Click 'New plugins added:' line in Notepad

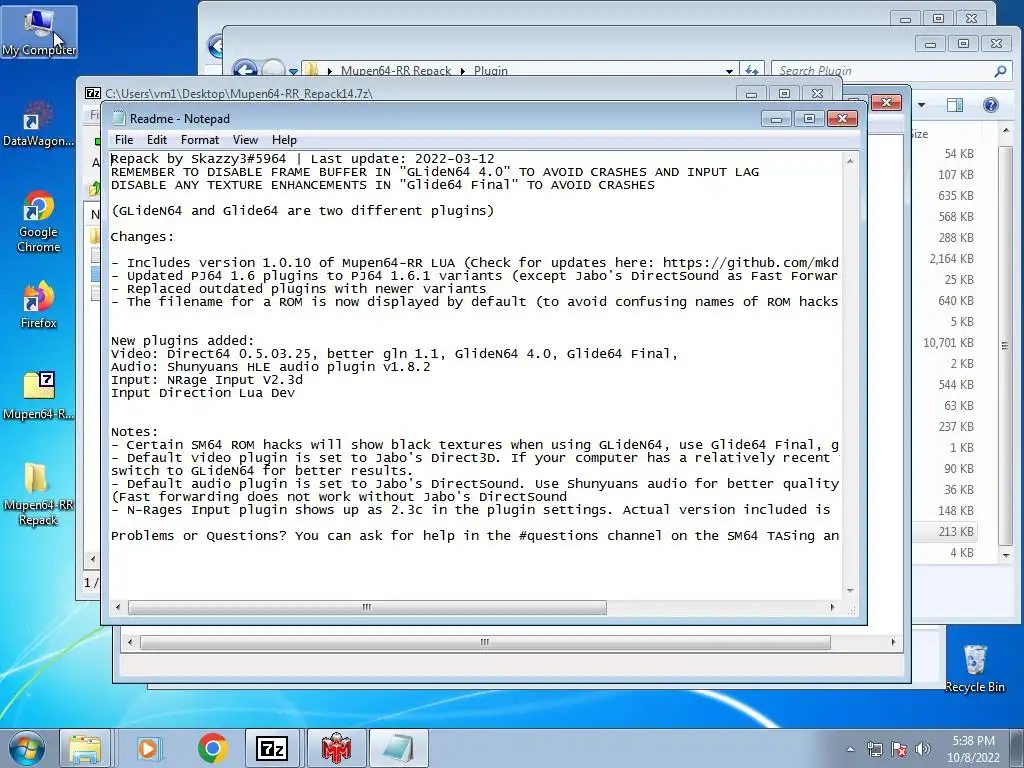pyautogui.click(x=183, y=341)
